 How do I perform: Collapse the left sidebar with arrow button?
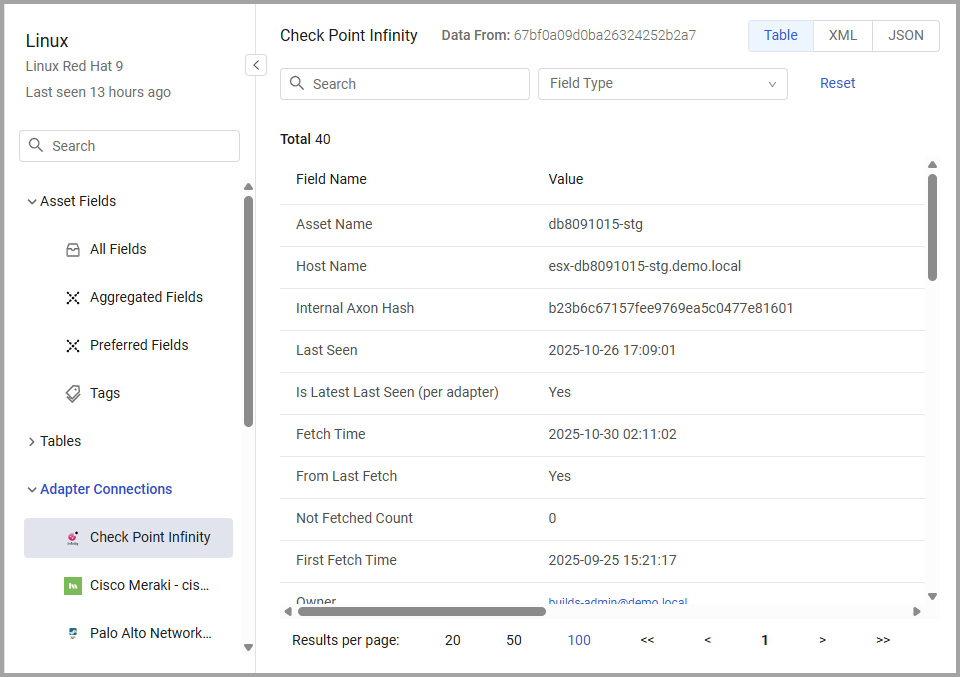(256, 65)
